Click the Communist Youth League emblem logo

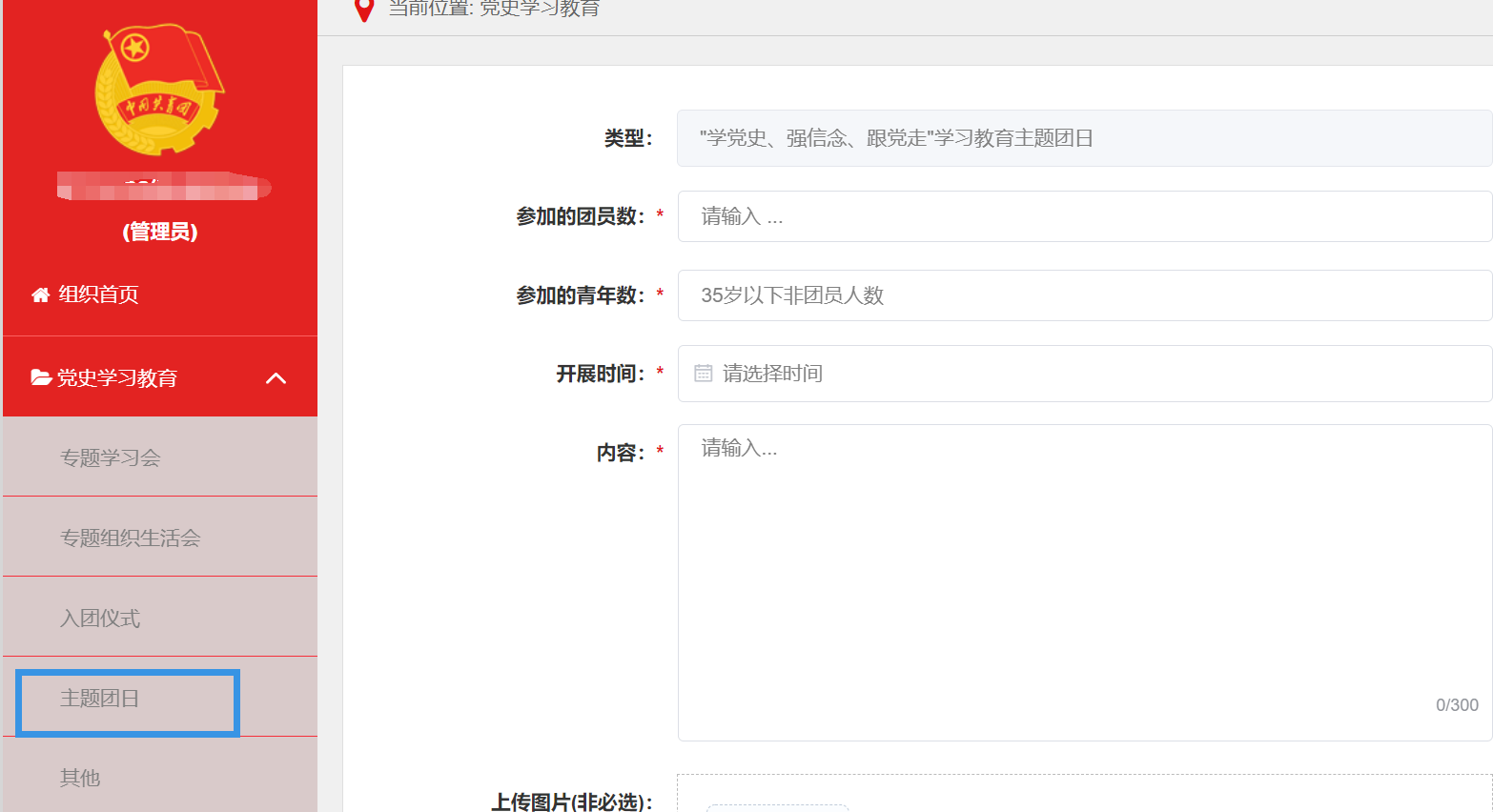click(x=159, y=90)
